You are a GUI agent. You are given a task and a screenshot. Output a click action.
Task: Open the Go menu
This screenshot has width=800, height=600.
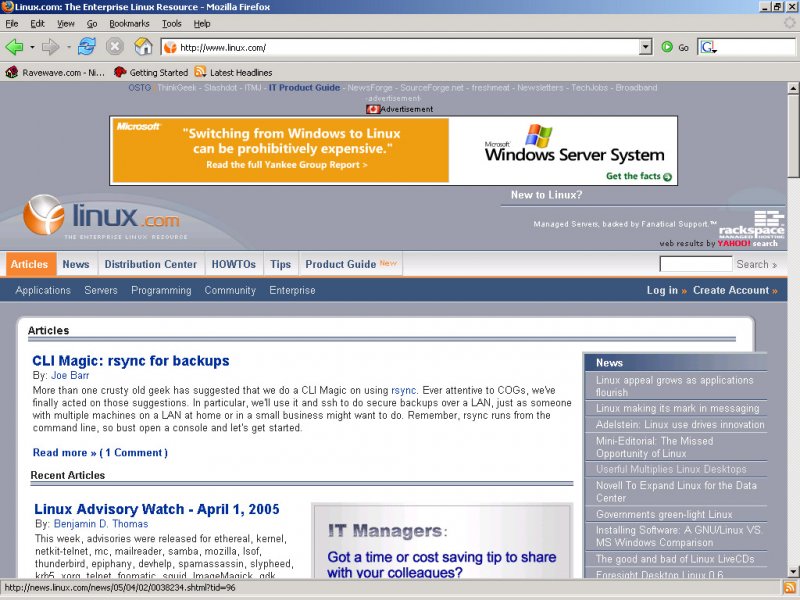(x=92, y=23)
